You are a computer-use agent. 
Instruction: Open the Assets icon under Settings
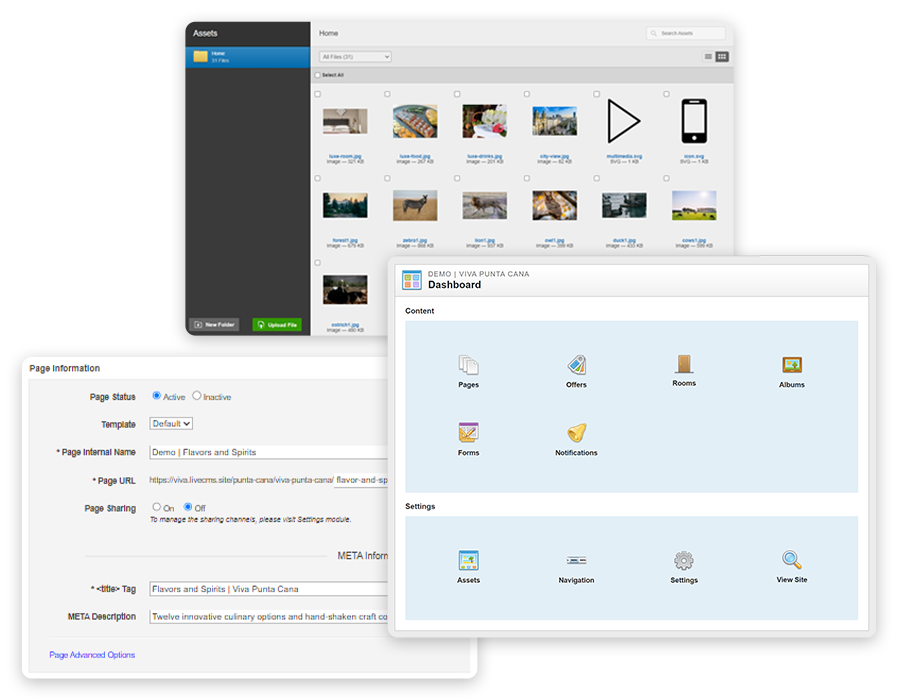point(468,562)
